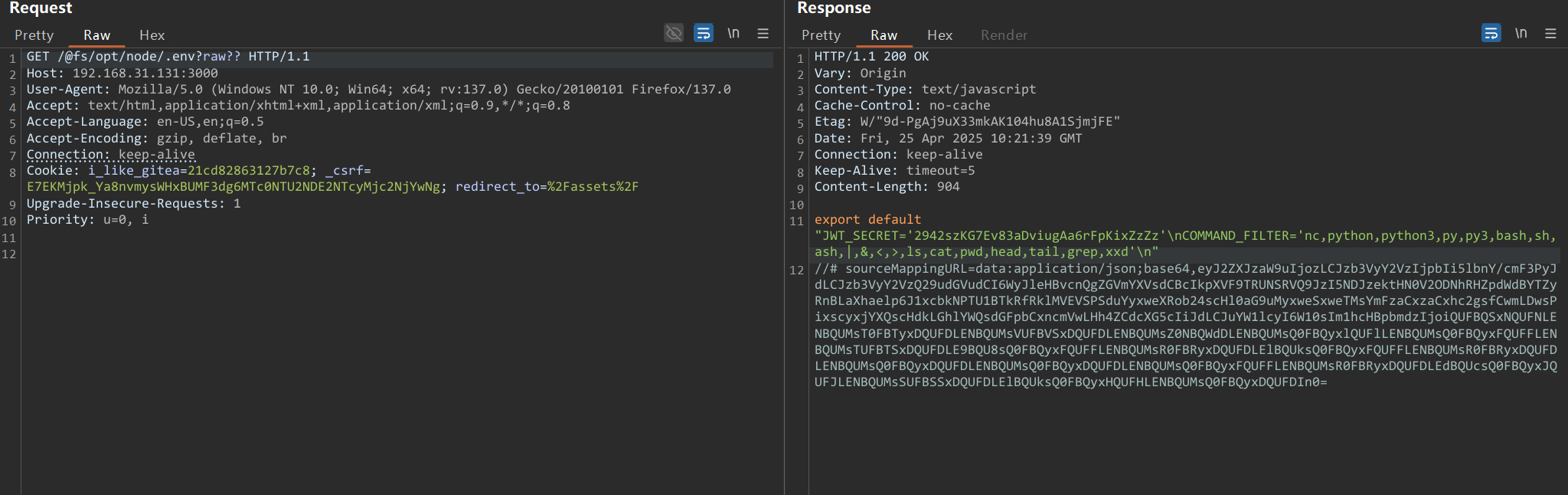The height and width of the screenshot is (495, 1568).
Task: Click the Accept-Encoding header line
Action: [157, 139]
